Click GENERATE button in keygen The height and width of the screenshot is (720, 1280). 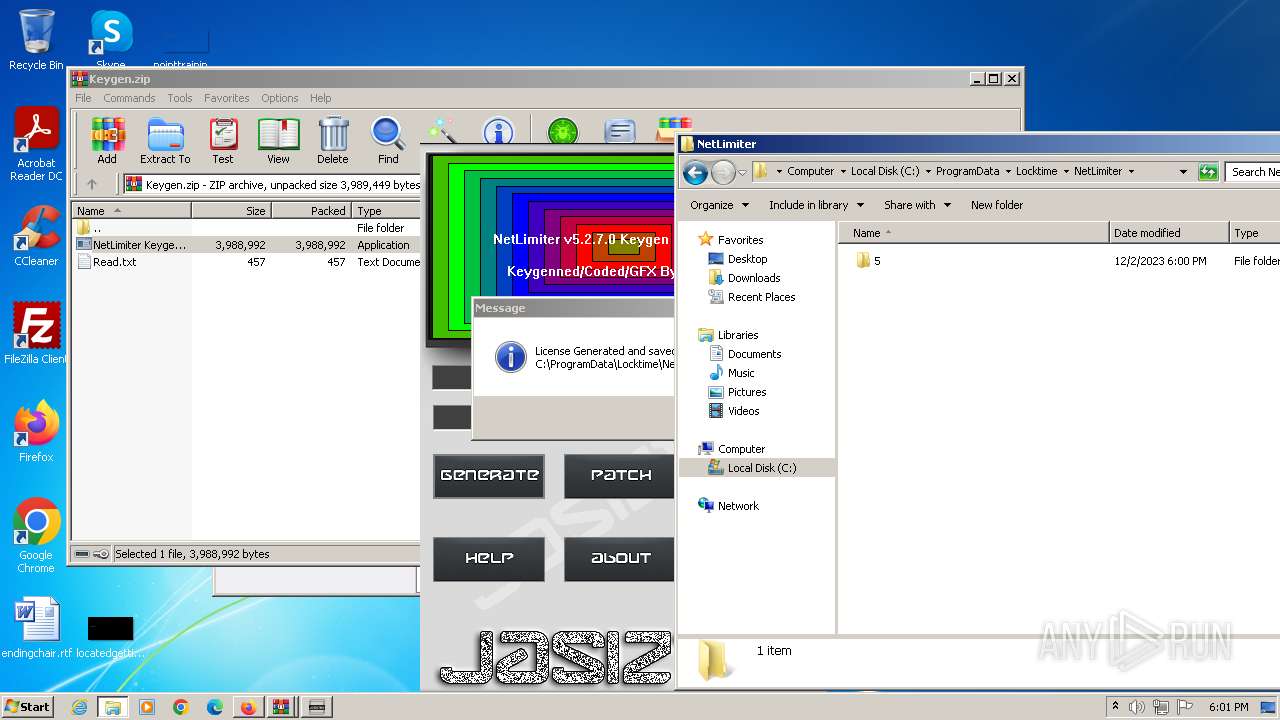(x=489, y=476)
